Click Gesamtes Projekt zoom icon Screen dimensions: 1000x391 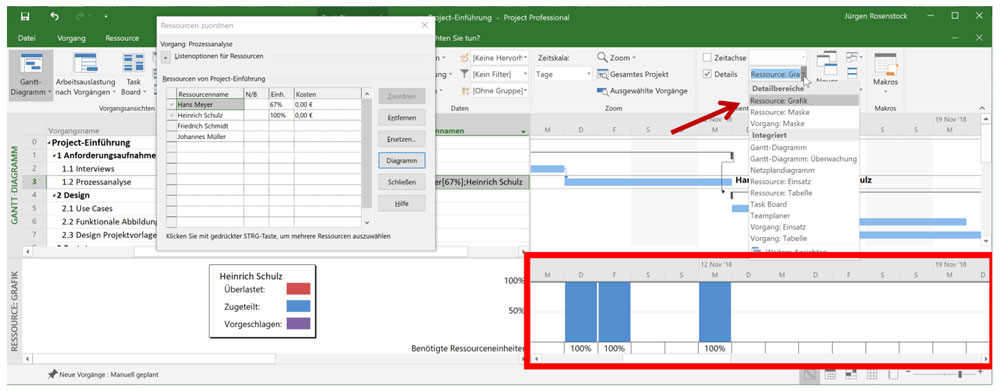603,74
